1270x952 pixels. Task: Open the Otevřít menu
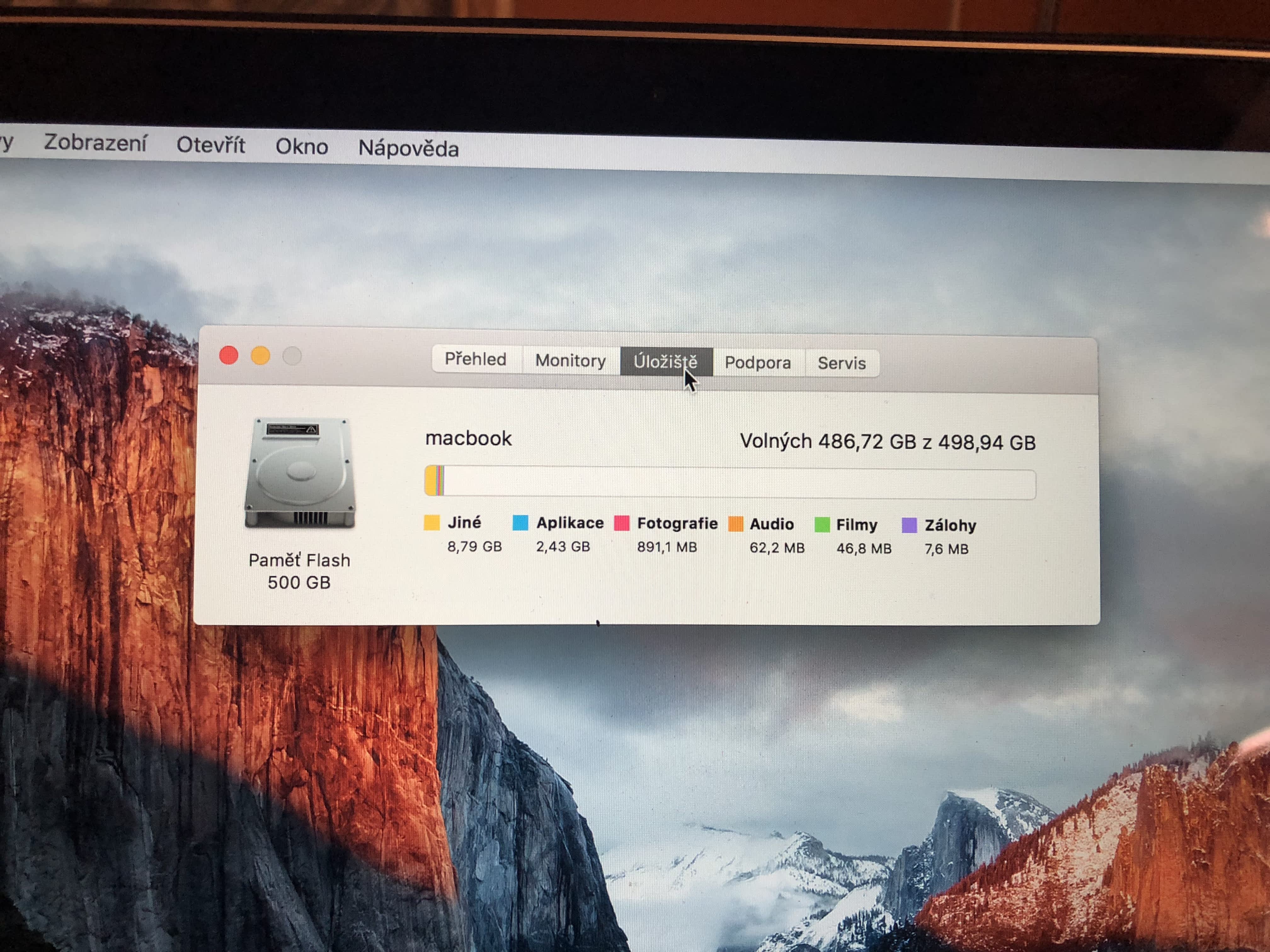coord(210,144)
